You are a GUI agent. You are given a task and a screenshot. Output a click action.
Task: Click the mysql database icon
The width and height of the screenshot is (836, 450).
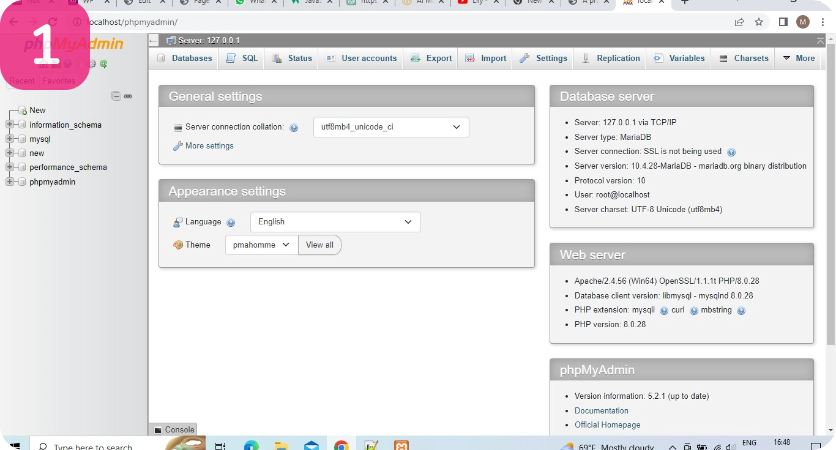point(22,139)
